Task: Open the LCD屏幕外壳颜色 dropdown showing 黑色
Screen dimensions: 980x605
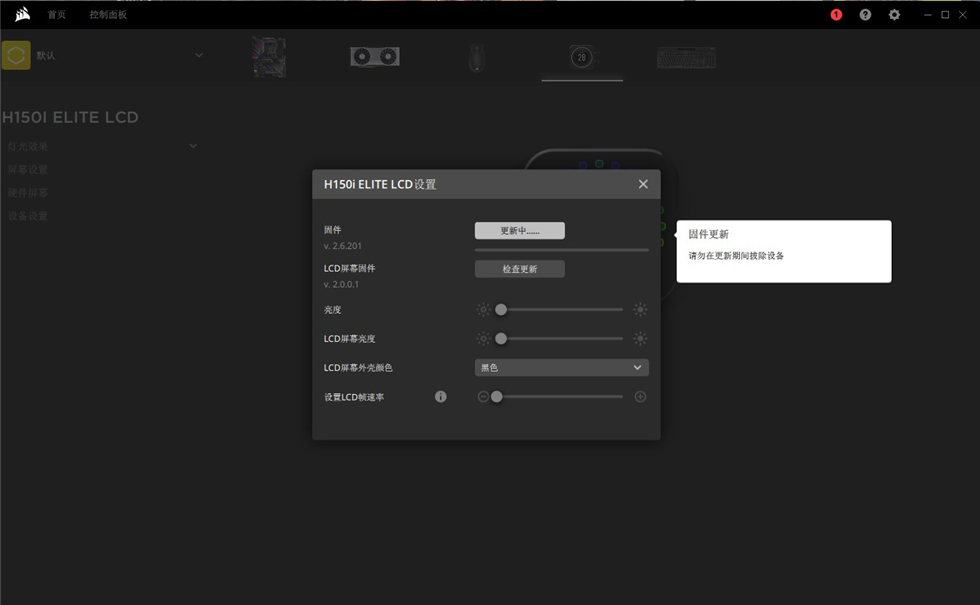Action: (561, 368)
